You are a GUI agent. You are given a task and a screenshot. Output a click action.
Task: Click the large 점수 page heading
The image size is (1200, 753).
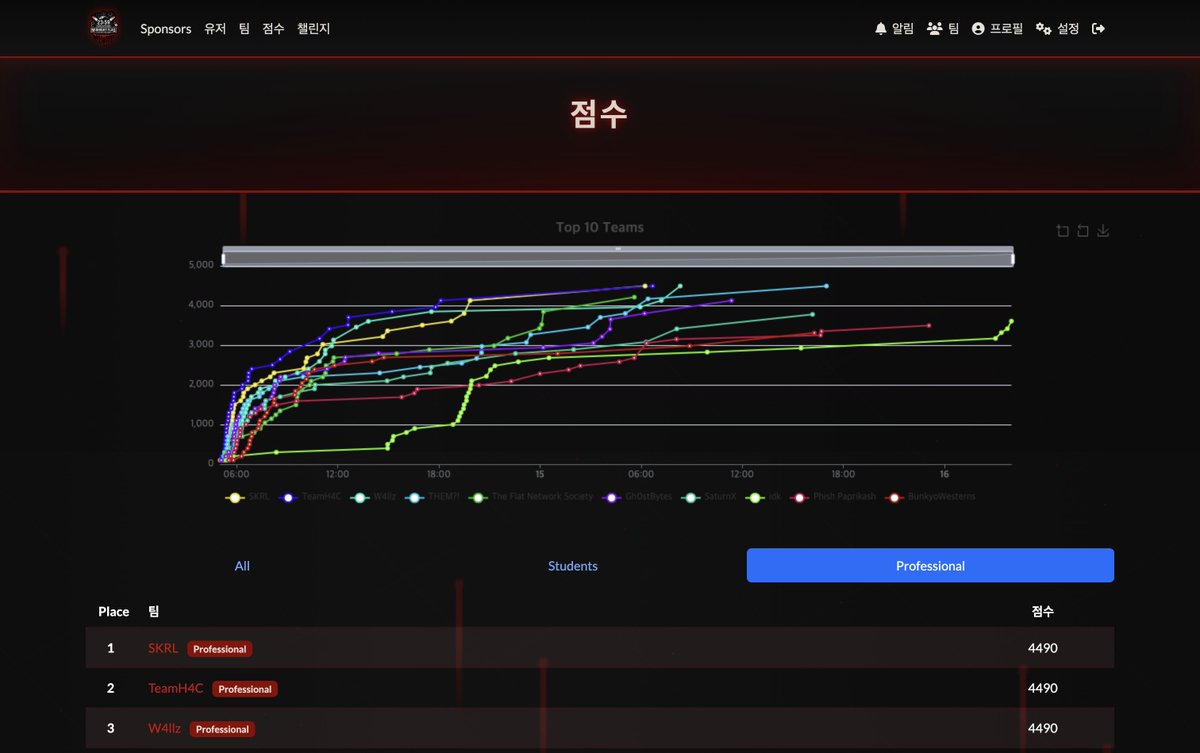tap(599, 115)
